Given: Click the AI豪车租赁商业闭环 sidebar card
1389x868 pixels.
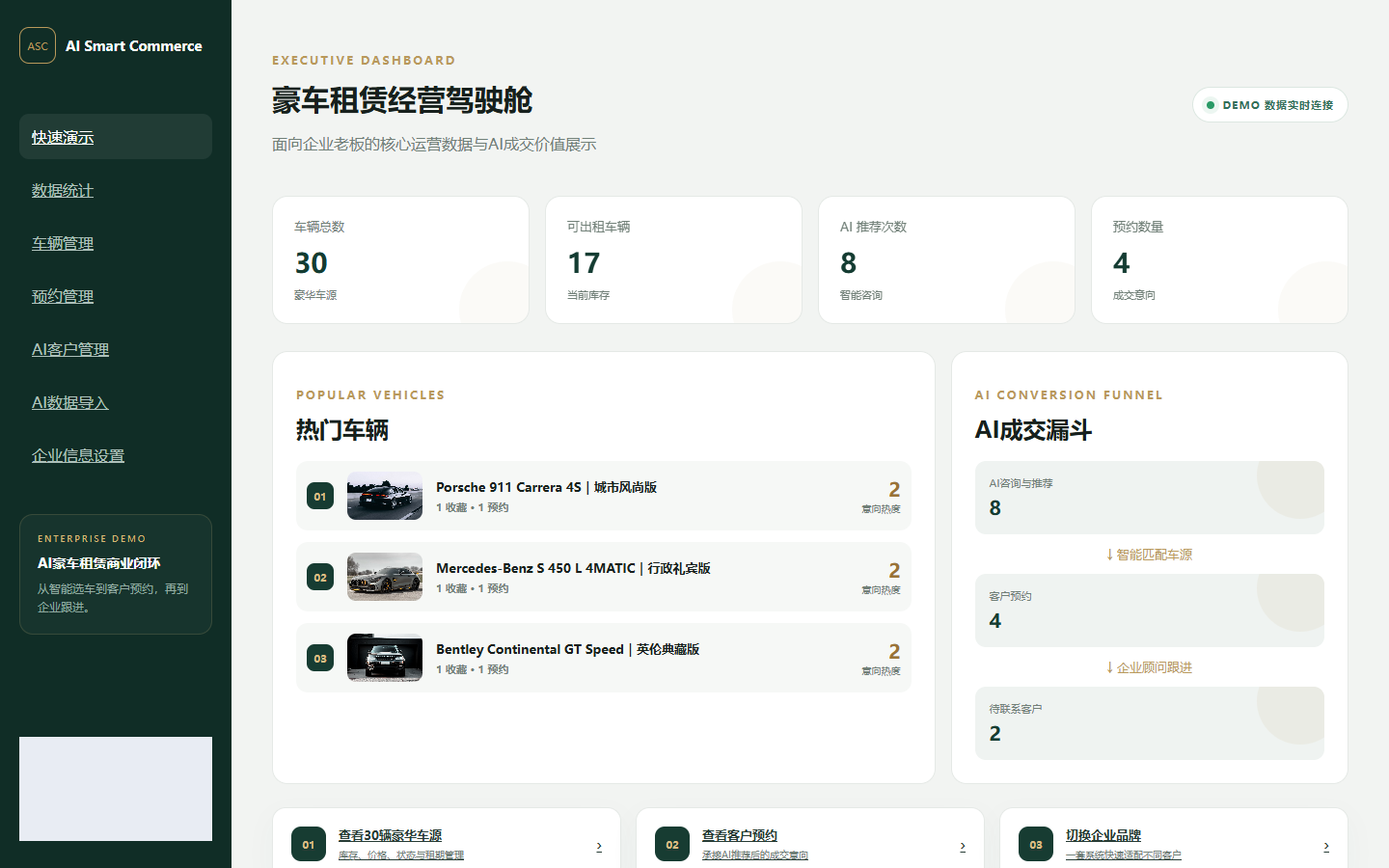Looking at the screenshot, I should 116,574.
